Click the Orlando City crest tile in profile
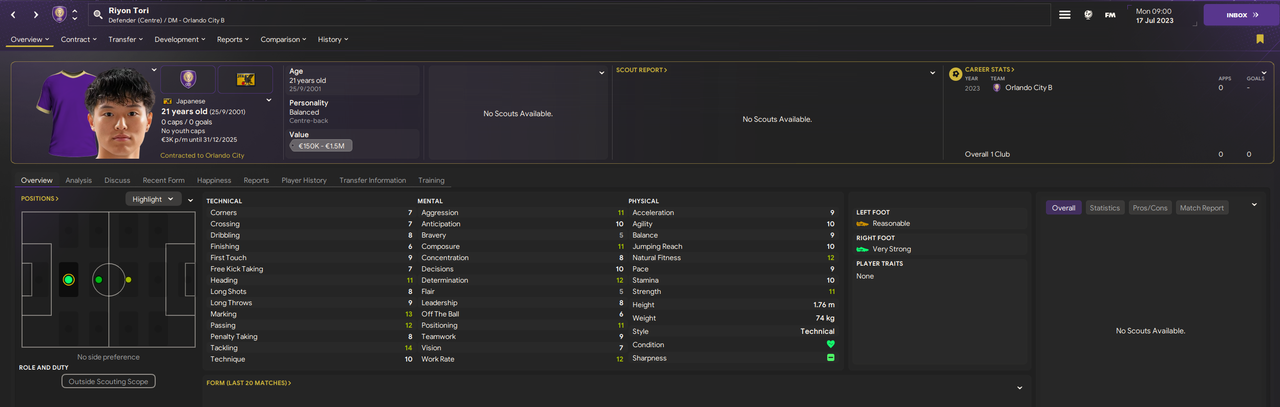This screenshot has height=407, width=1280. tap(187, 79)
